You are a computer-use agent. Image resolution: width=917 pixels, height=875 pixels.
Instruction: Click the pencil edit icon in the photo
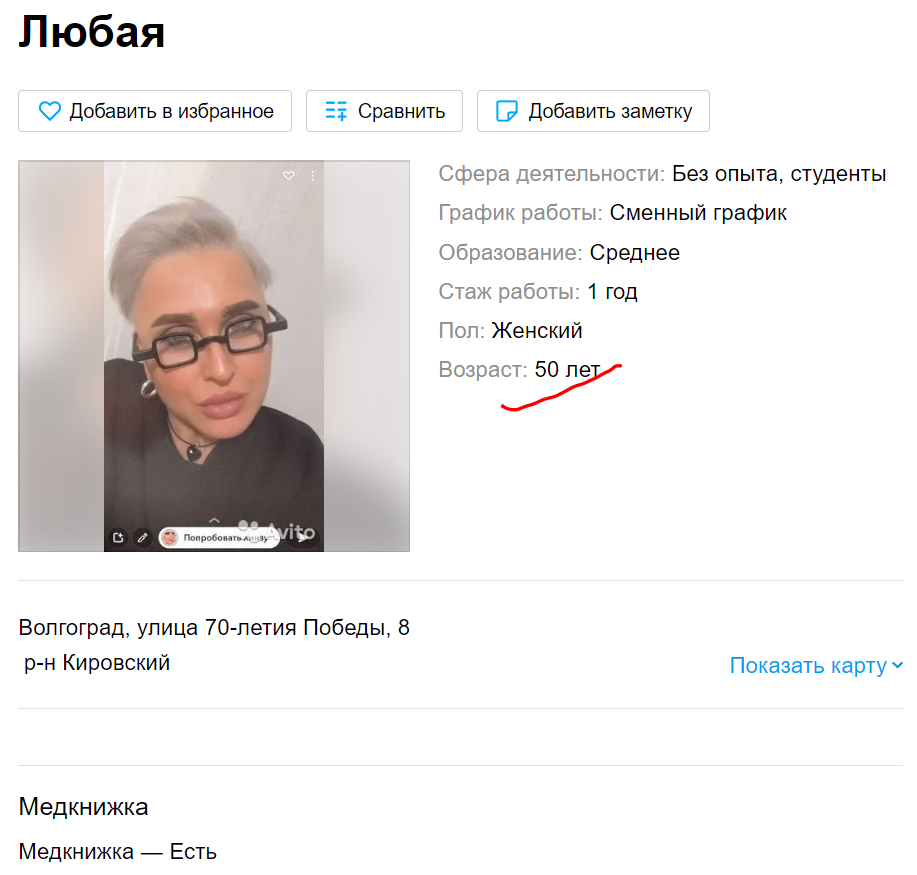[142, 538]
